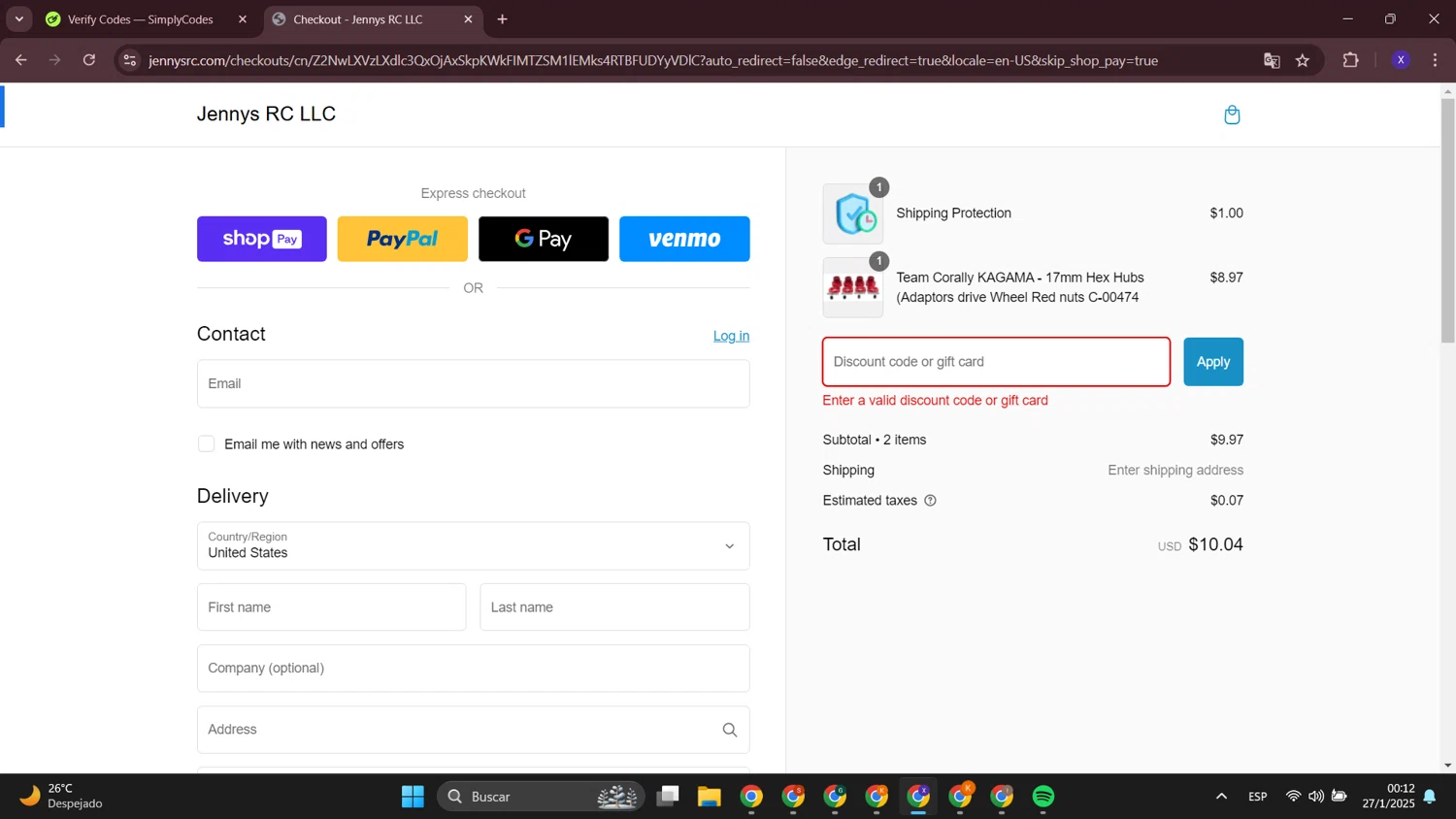Show hidden system tray icons

tap(1221, 797)
